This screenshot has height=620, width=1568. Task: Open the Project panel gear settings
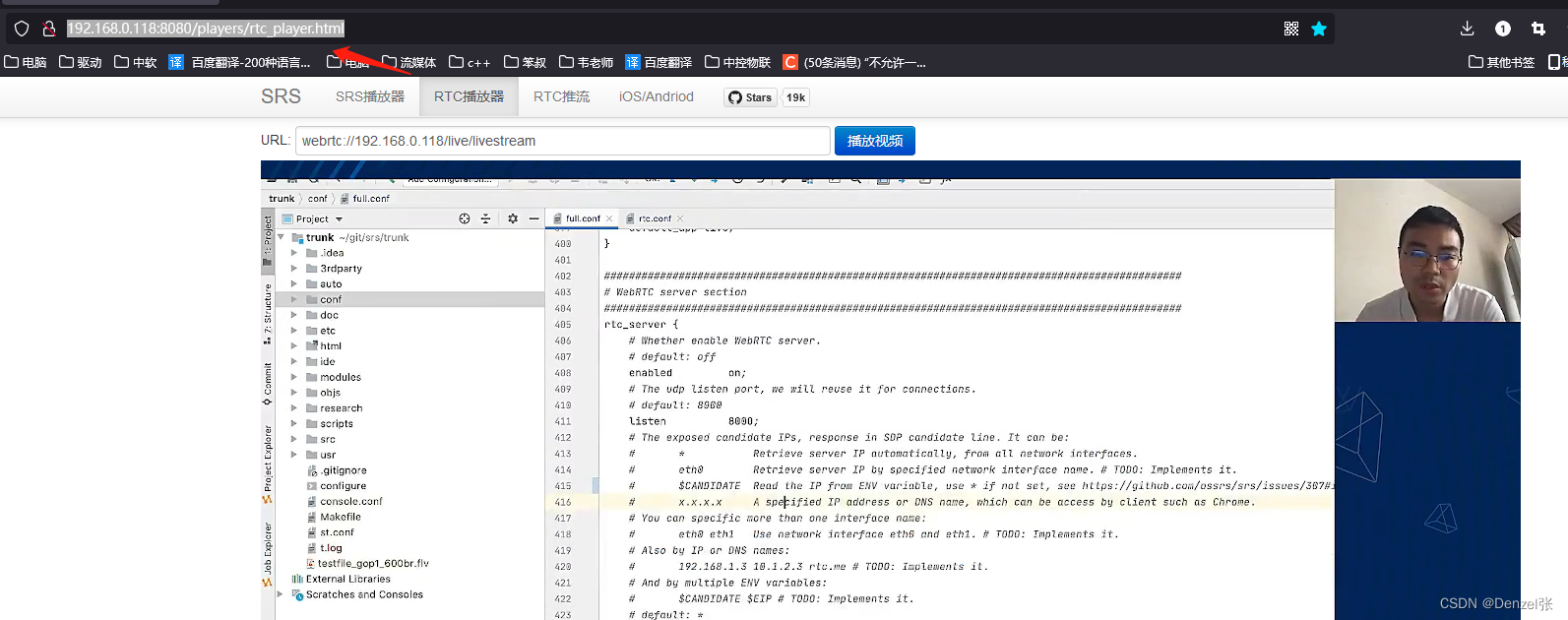tap(512, 218)
